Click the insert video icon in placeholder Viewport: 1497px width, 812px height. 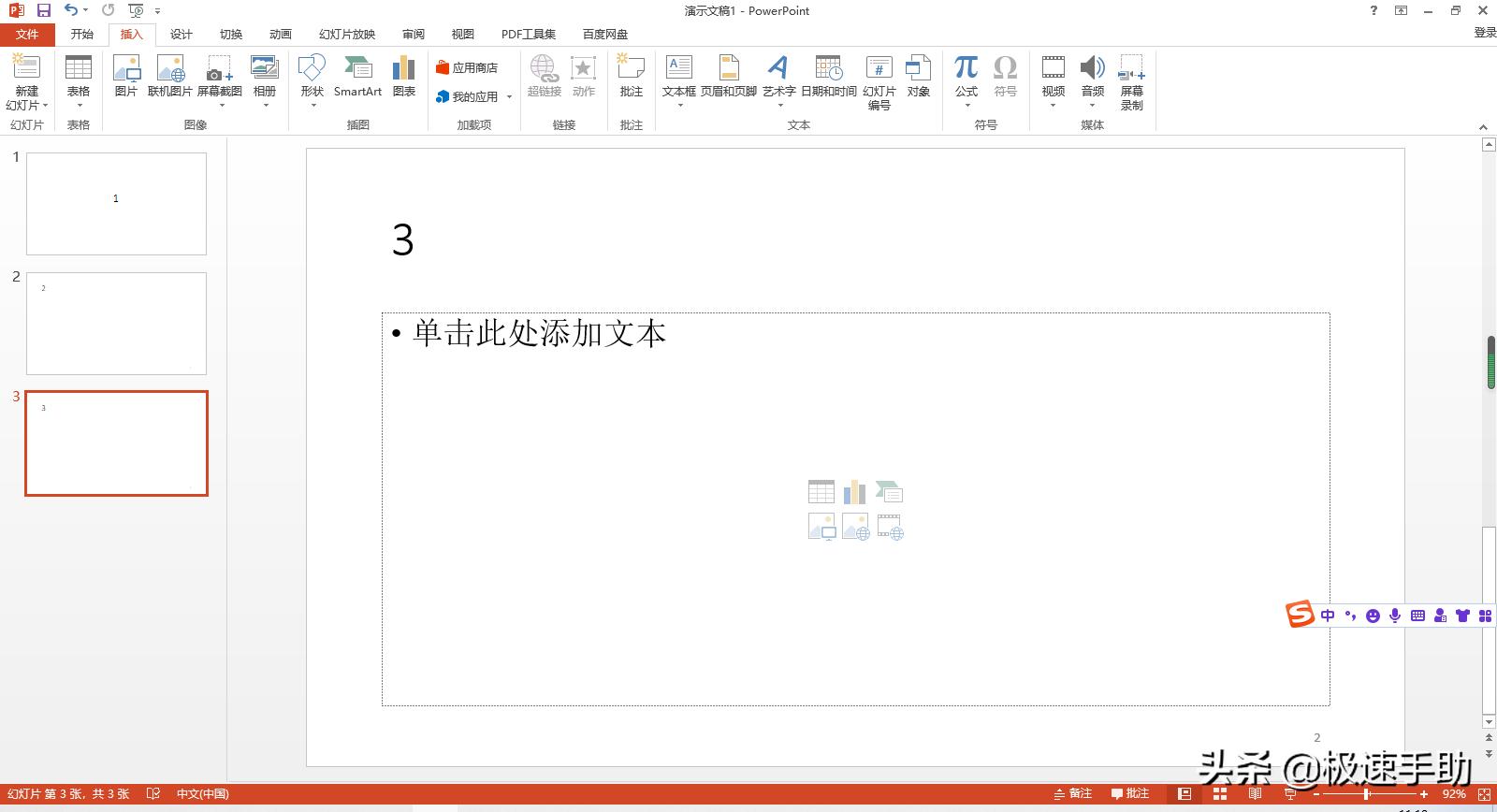click(890, 528)
